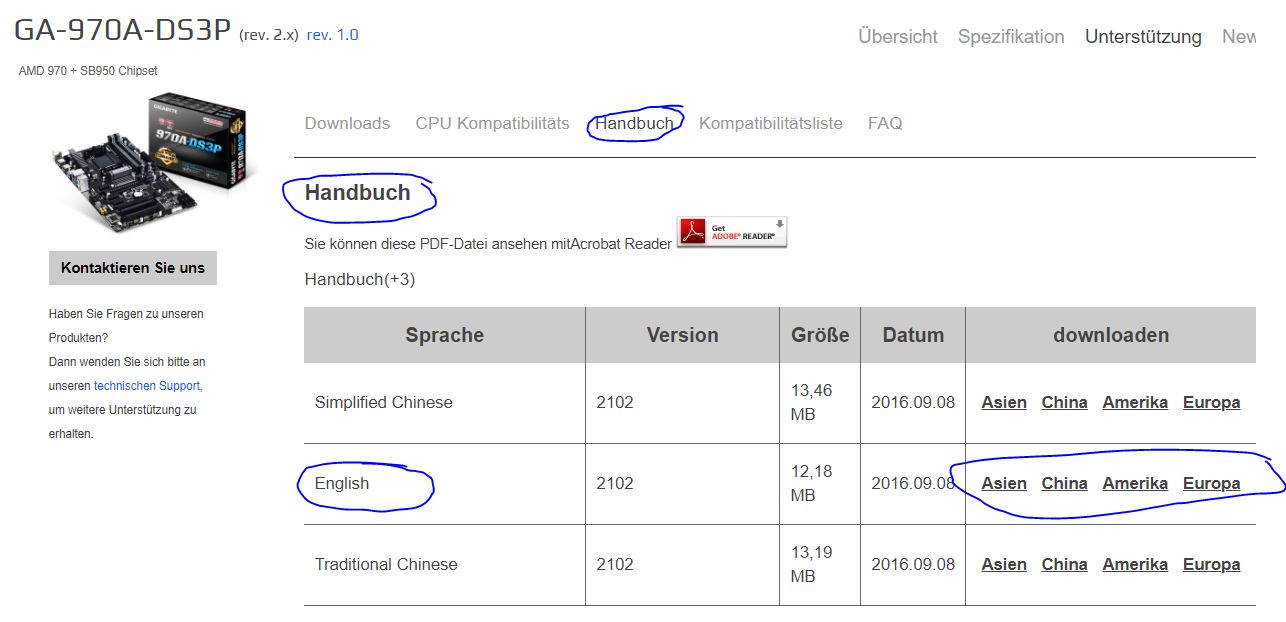Go to the Downloads sub-tab
The width and height of the screenshot is (1286, 622).
[347, 123]
